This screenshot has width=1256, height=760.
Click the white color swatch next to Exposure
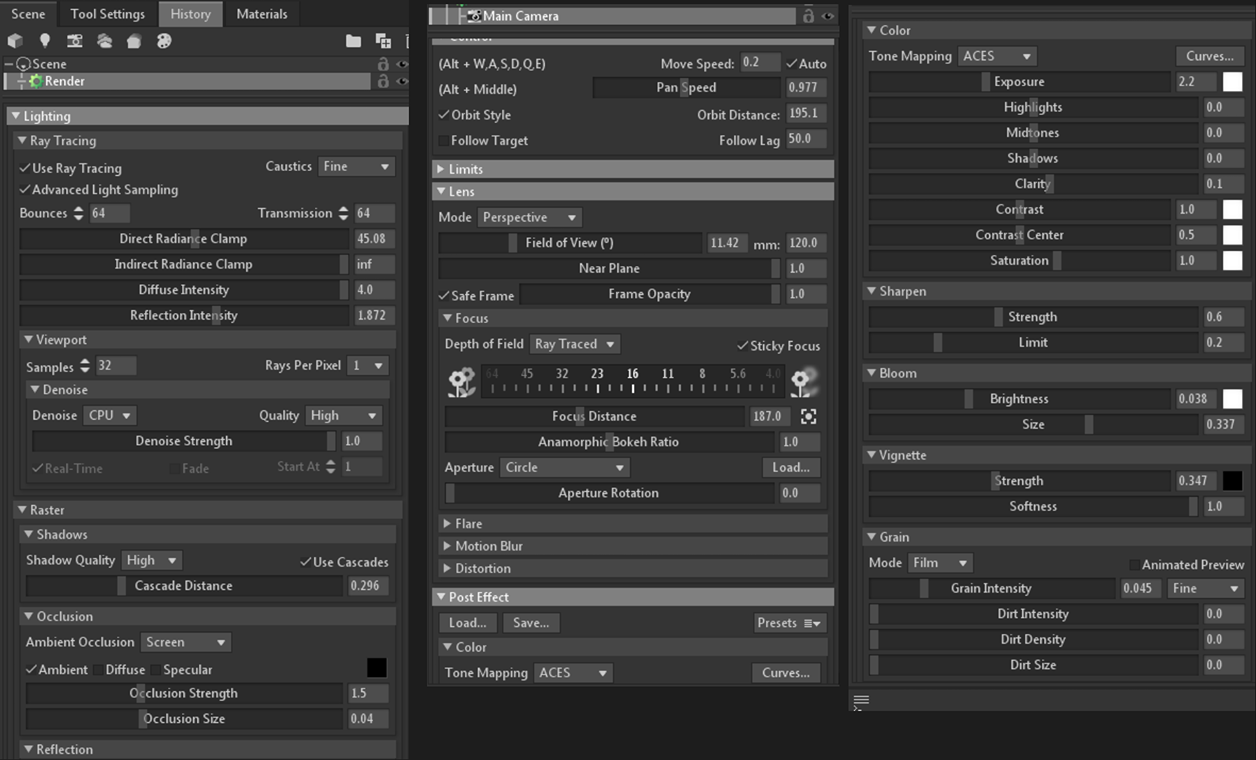(1231, 82)
